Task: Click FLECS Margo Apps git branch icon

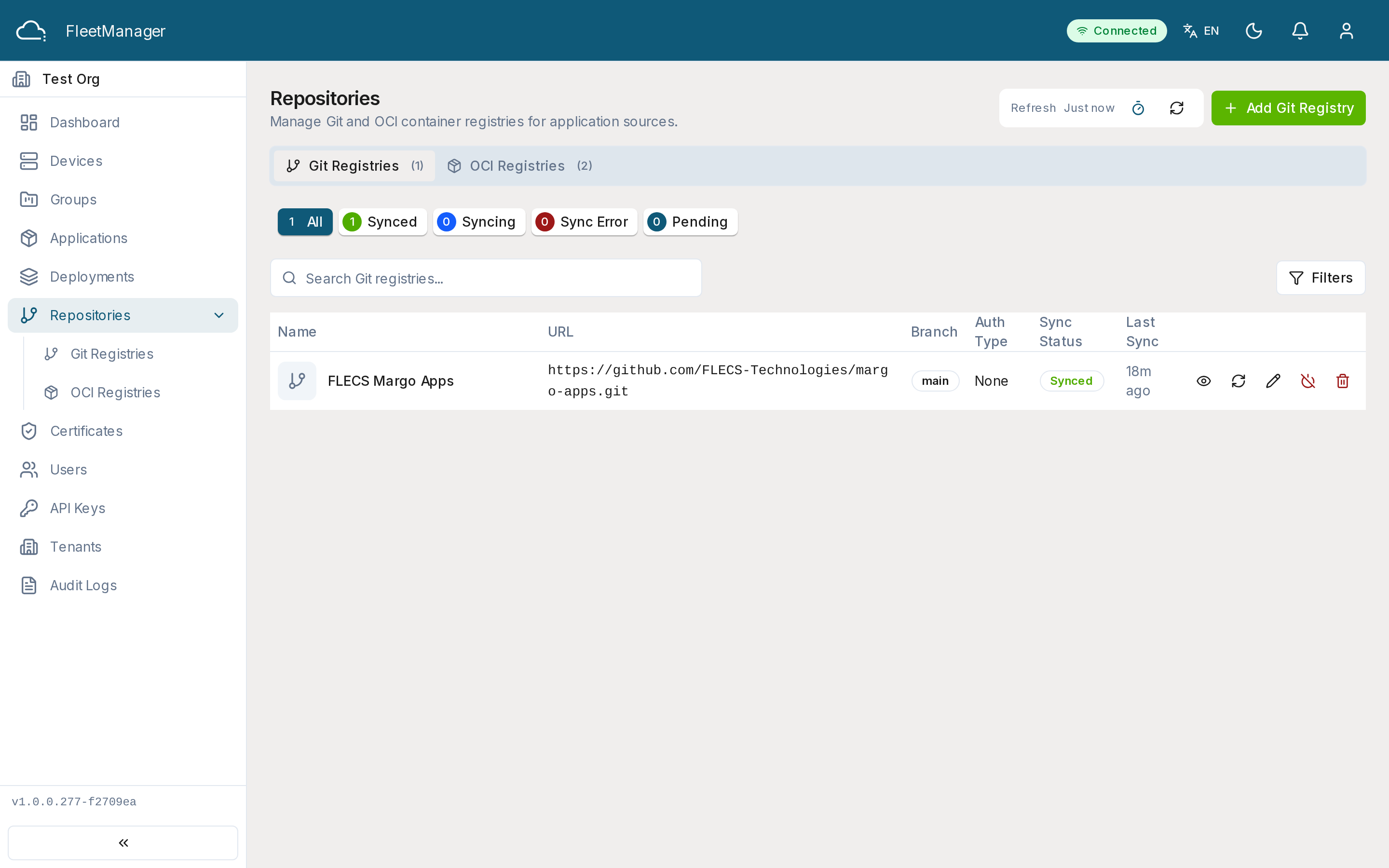Action: pyautogui.click(x=297, y=380)
